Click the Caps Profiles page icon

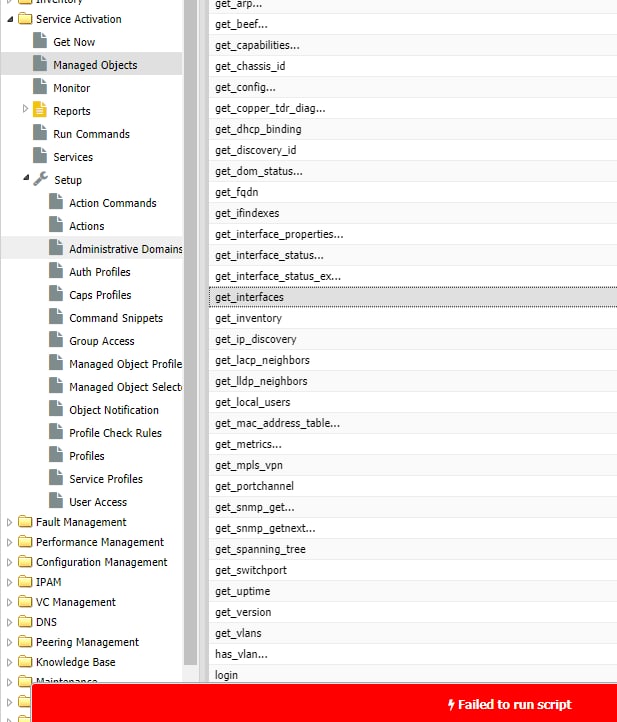[56, 294]
